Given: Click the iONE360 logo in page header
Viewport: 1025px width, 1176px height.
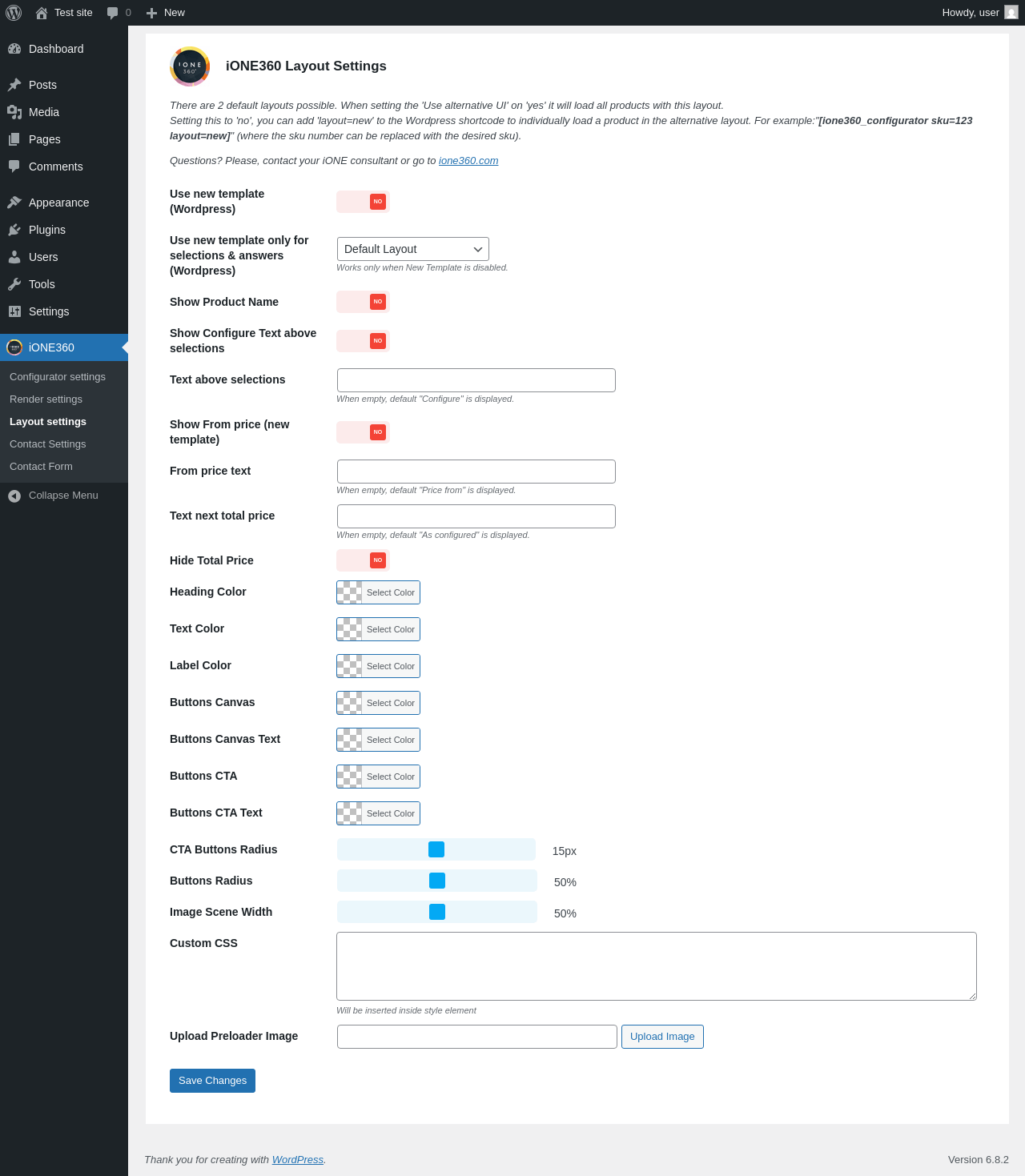Looking at the screenshot, I should pos(190,66).
